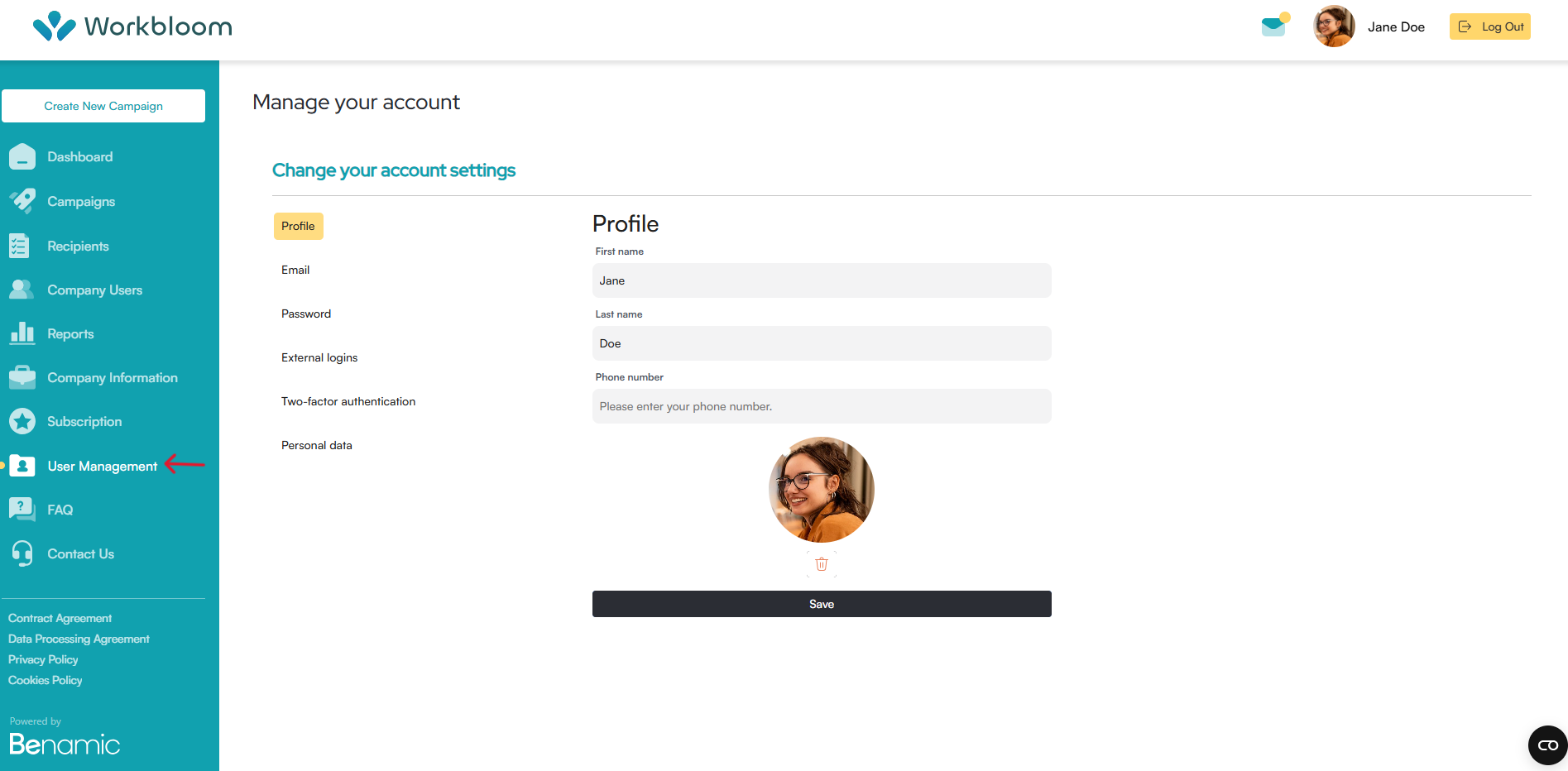Click the Workbloom logo
The image size is (1568, 771).
(132, 26)
